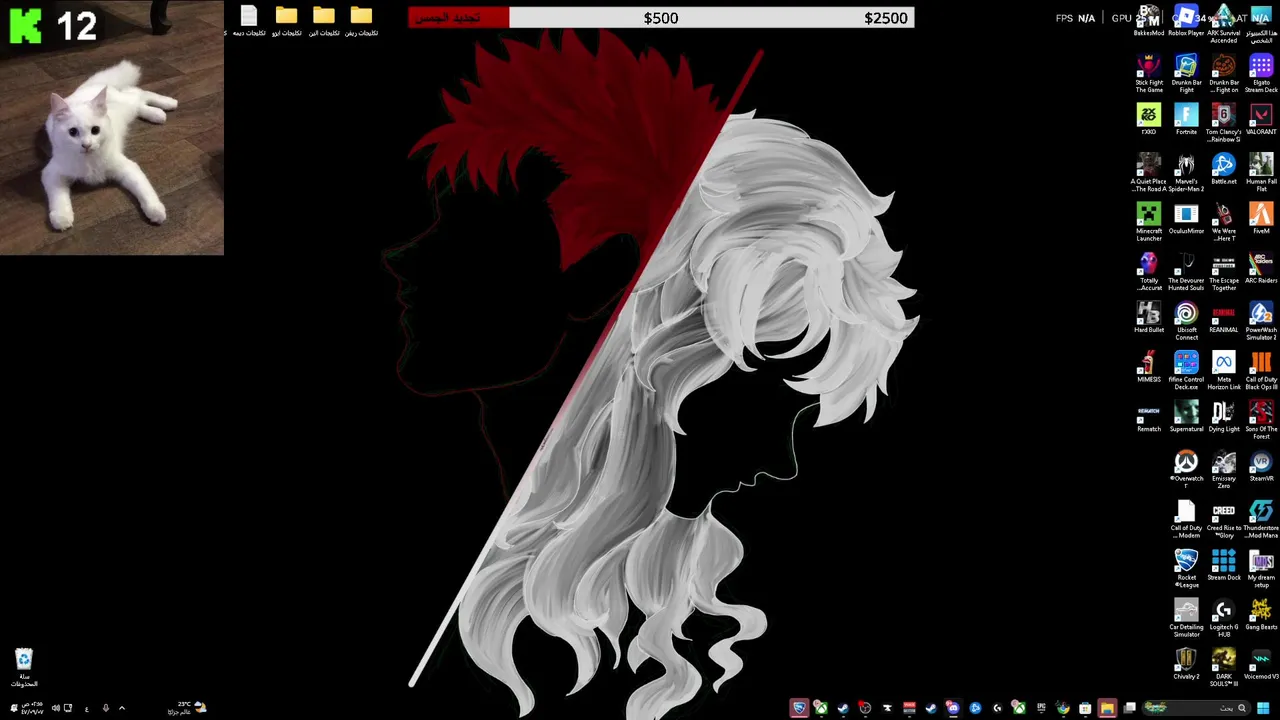
Task: Select the Rematch desktop shortcut
Action: (1148, 417)
